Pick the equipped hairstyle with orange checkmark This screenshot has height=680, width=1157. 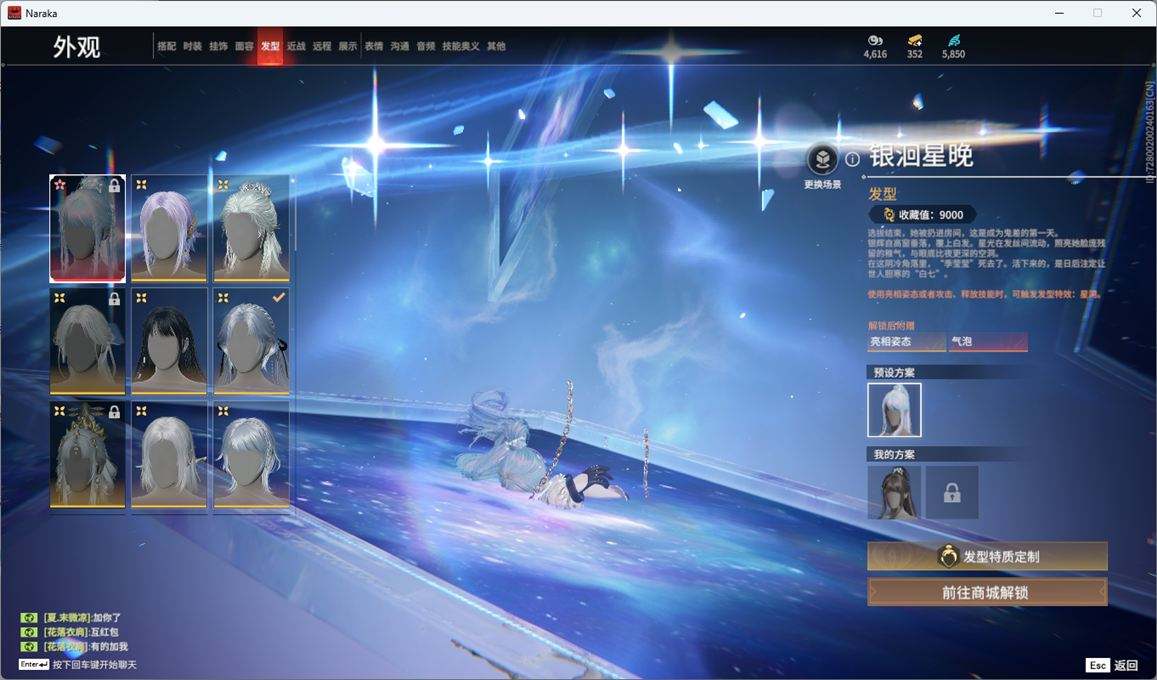[x=251, y=340]
